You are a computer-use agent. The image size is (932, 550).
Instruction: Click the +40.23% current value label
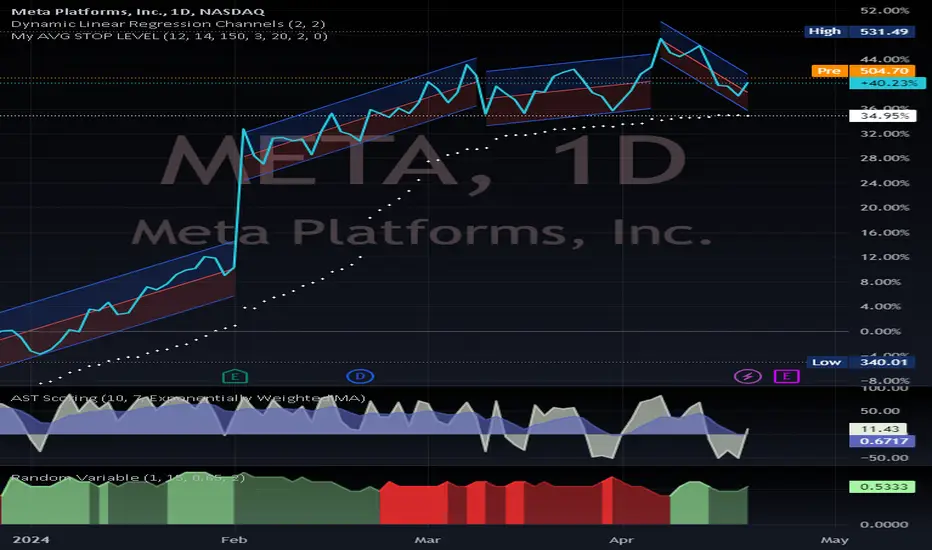click(x=888, y=83)
